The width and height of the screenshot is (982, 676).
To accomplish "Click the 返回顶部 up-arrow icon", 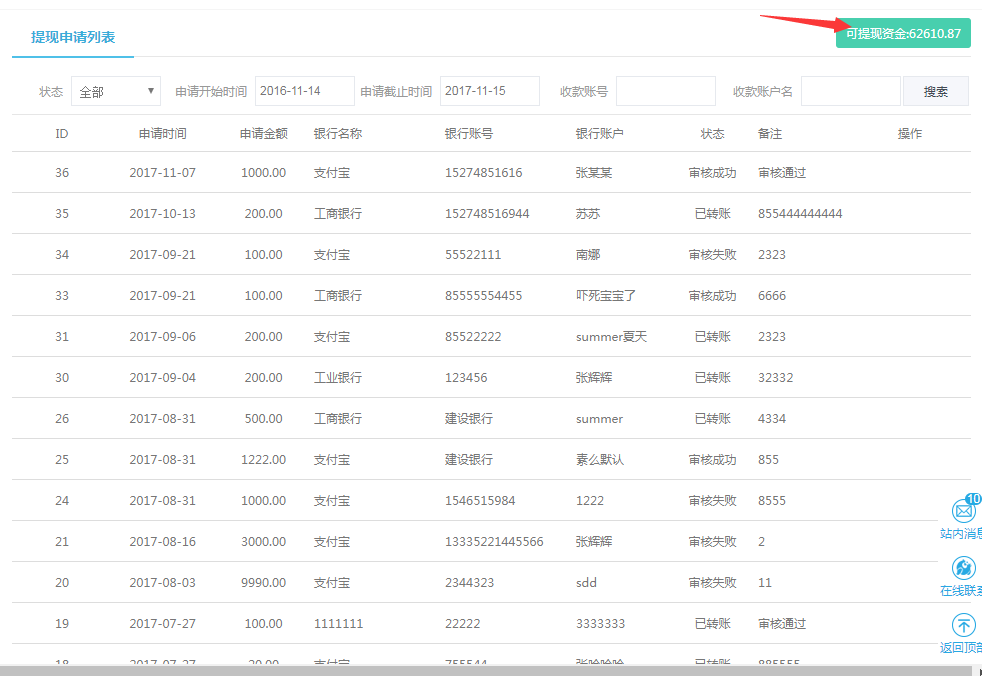I will [x=963, y=625].
